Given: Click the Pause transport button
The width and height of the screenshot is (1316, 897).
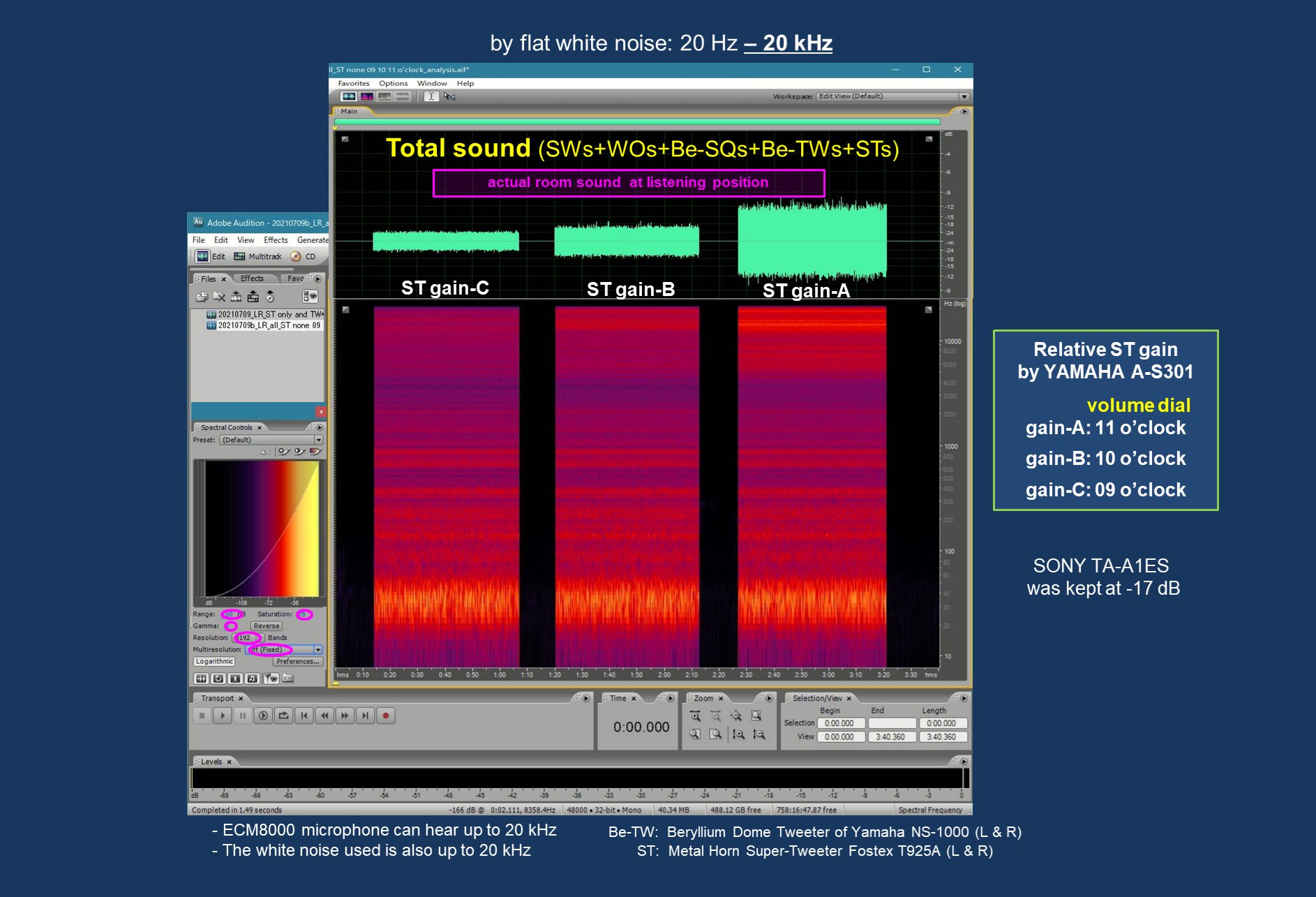Looking at the screenshot, I should (242, 716).
